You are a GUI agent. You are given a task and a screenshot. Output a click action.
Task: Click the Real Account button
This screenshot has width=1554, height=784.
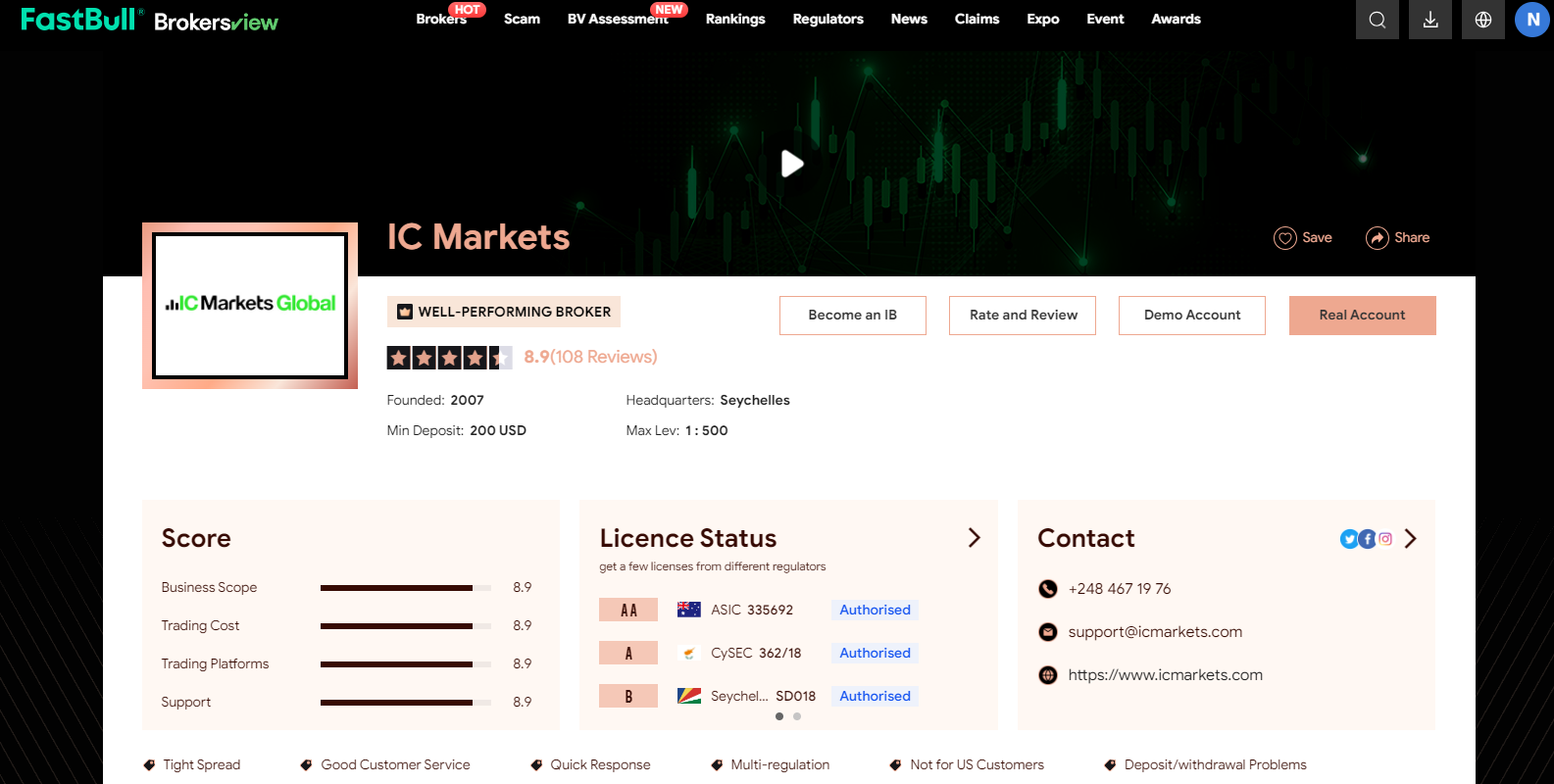click(x=1362, y=316)
